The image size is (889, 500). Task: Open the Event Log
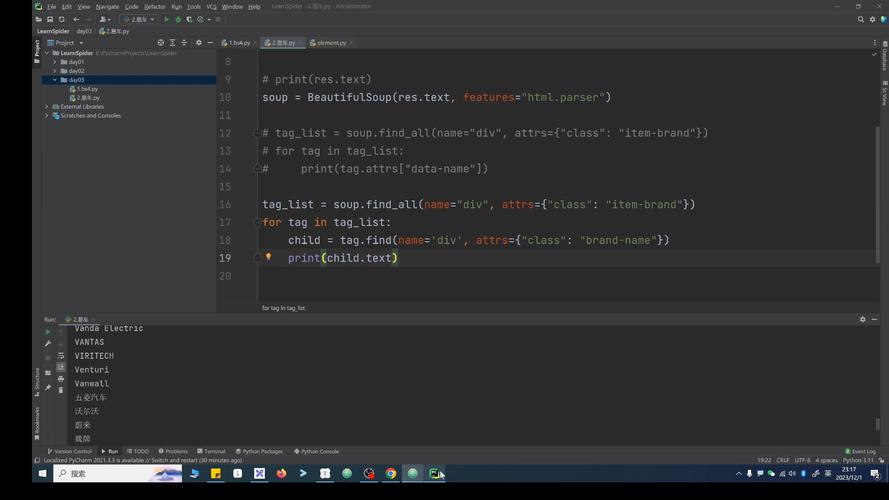pos(861,451)
